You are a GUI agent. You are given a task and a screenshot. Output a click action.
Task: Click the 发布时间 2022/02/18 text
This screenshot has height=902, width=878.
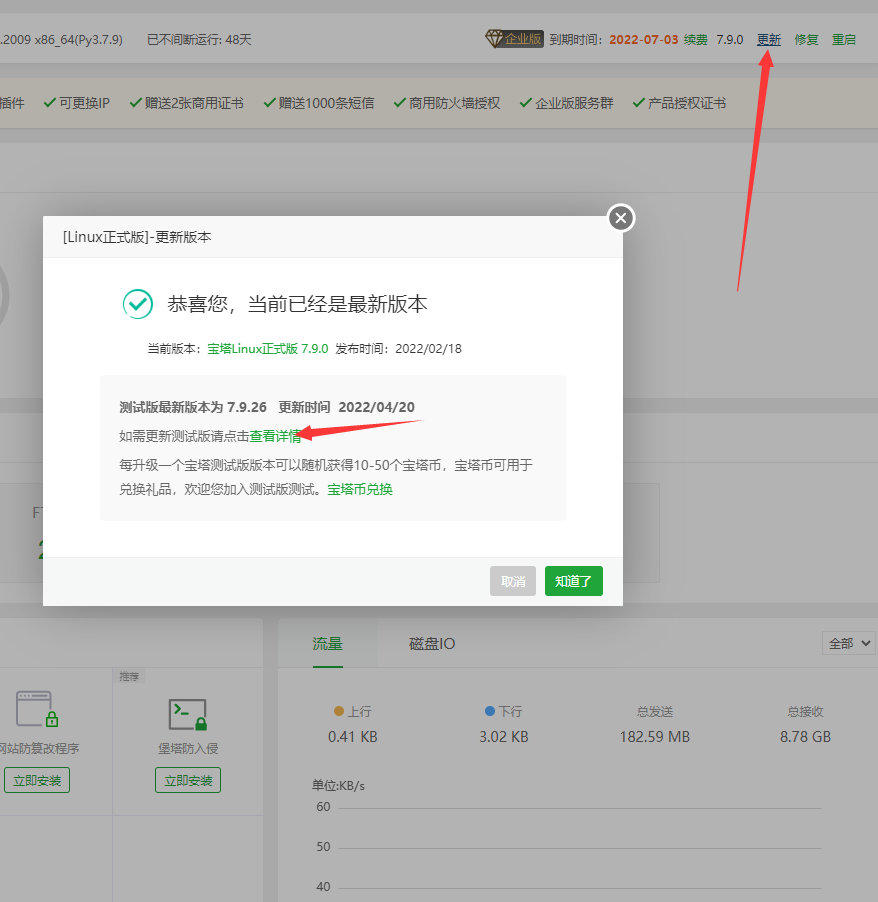[399, 349]
